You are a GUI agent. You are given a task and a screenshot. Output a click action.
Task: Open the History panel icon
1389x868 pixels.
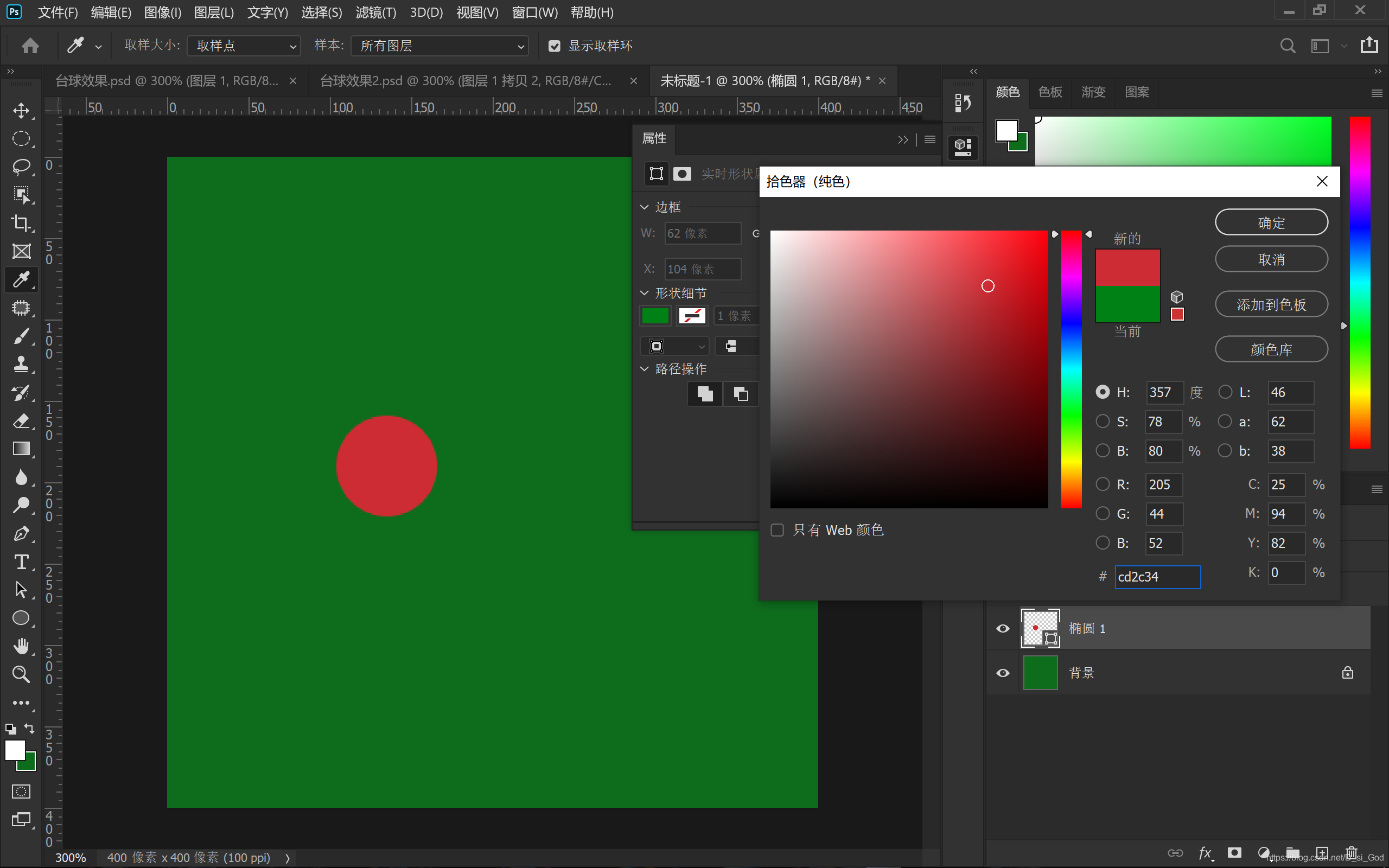963,103
